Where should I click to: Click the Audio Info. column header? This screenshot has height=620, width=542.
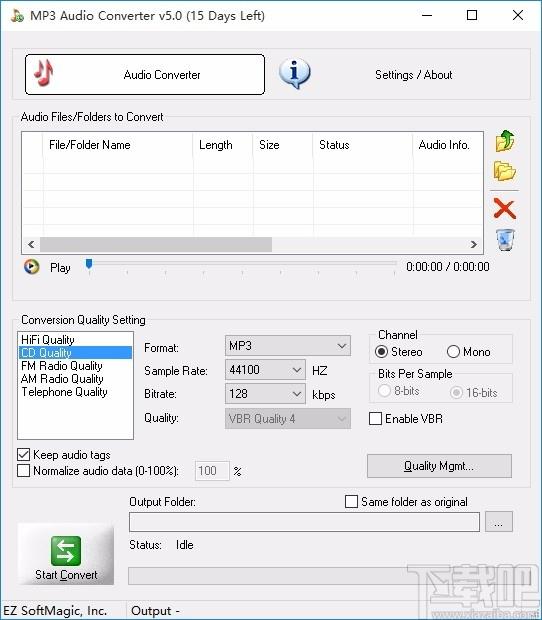(x=448, y=145)
